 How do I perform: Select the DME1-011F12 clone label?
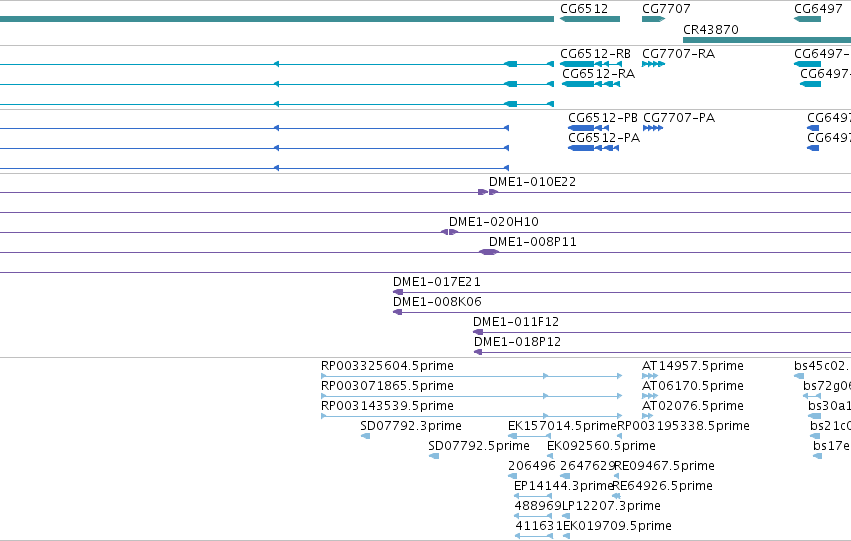tap(516, 322)
